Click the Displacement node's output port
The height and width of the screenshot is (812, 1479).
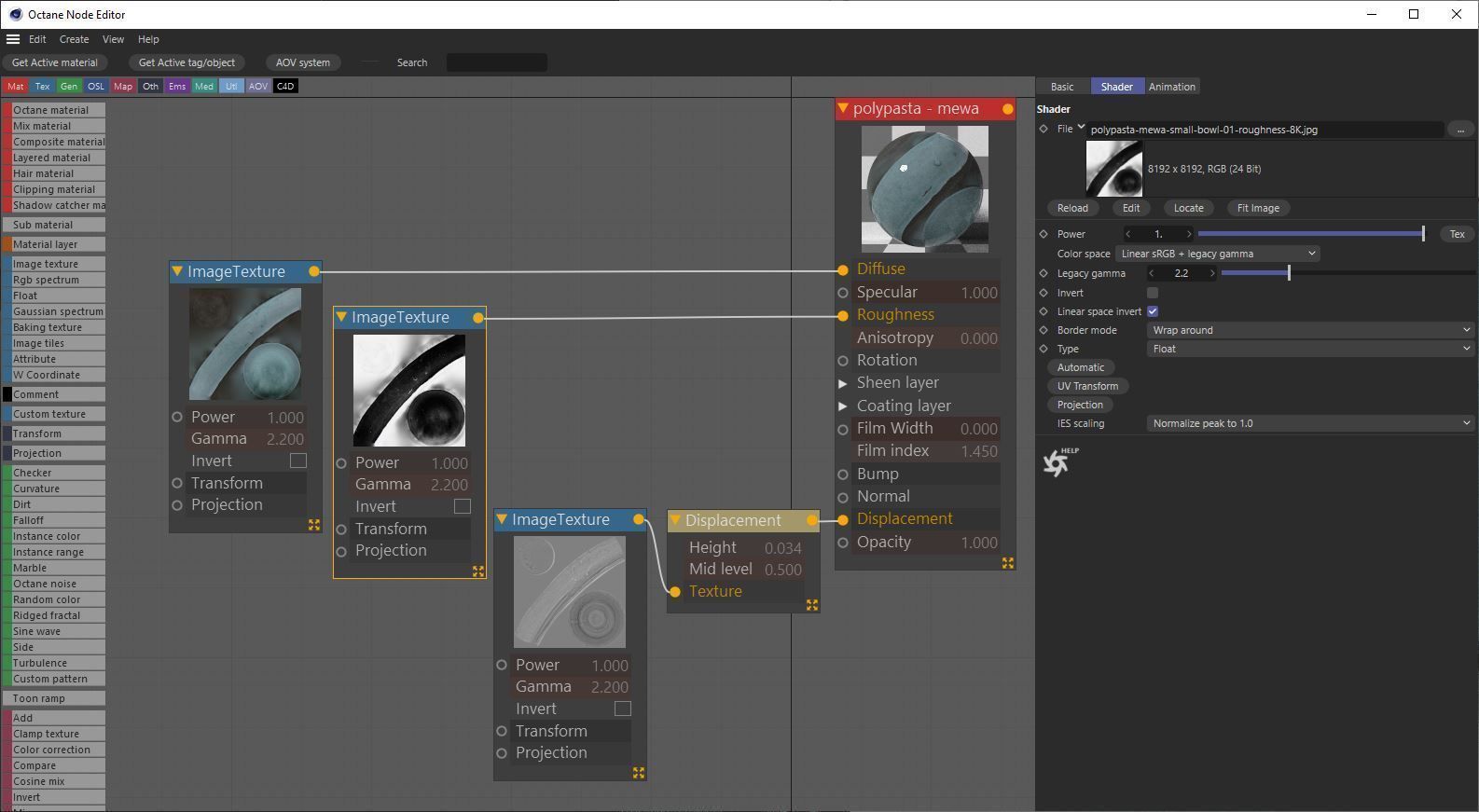click(812, 520)
